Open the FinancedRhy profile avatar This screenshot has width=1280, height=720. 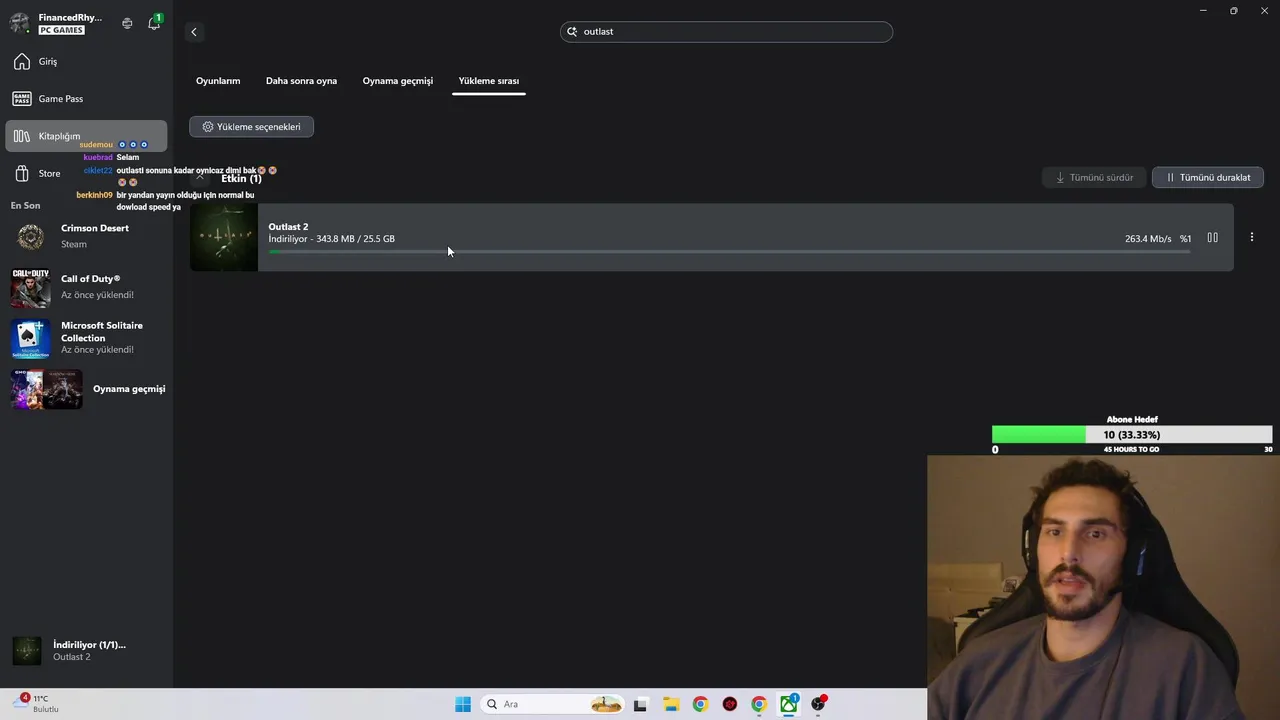point(20,23)
